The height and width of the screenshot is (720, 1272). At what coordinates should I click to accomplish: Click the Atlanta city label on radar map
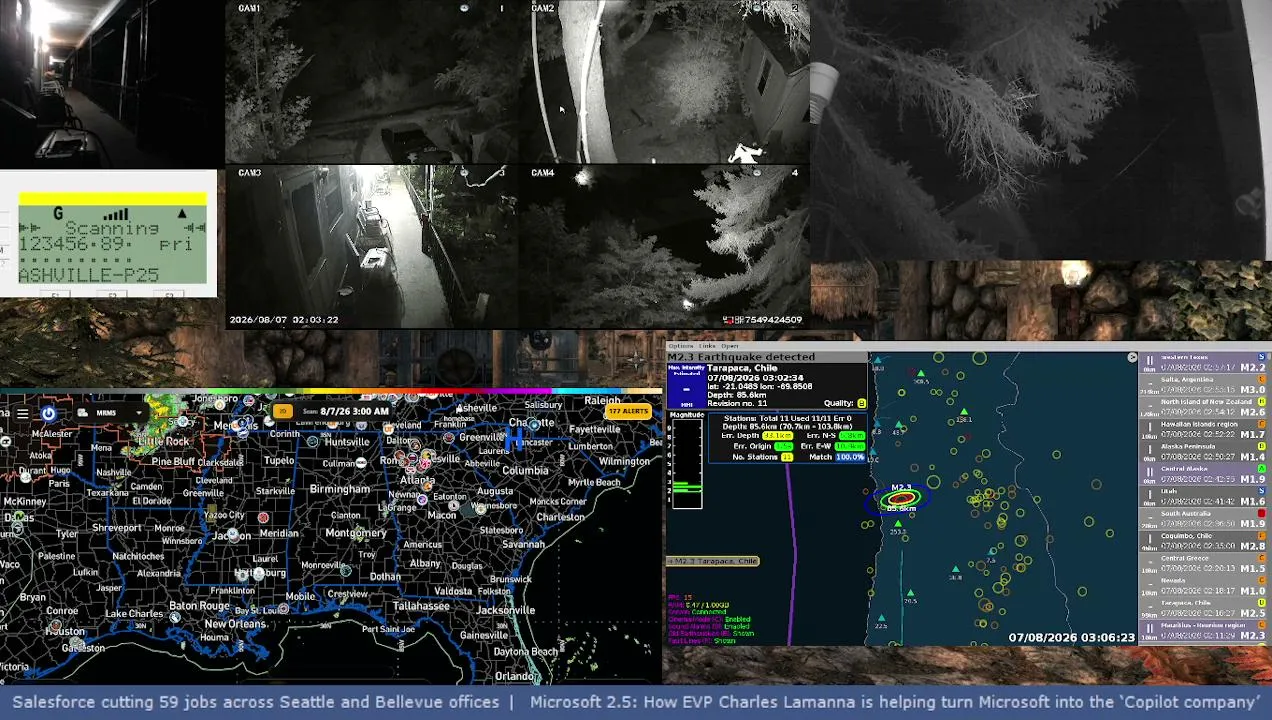(x=417, y=480)
